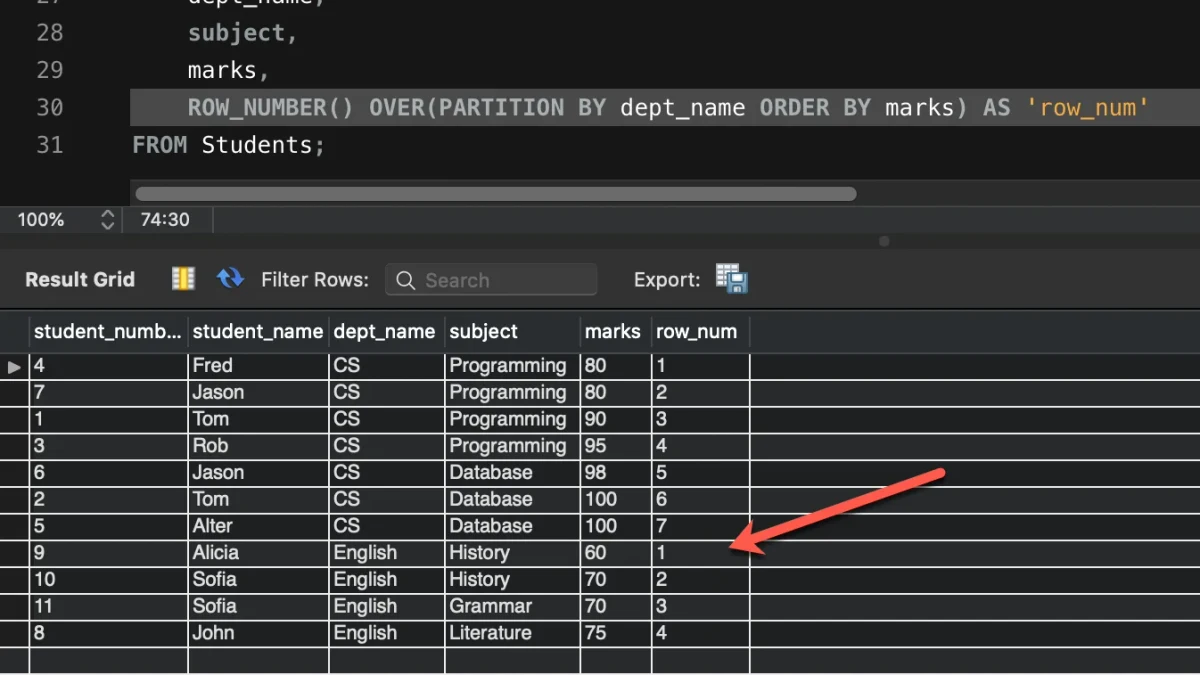Click line number 28 in the gutter
This screenshot has width=1200, height=675.
point(49,33)
